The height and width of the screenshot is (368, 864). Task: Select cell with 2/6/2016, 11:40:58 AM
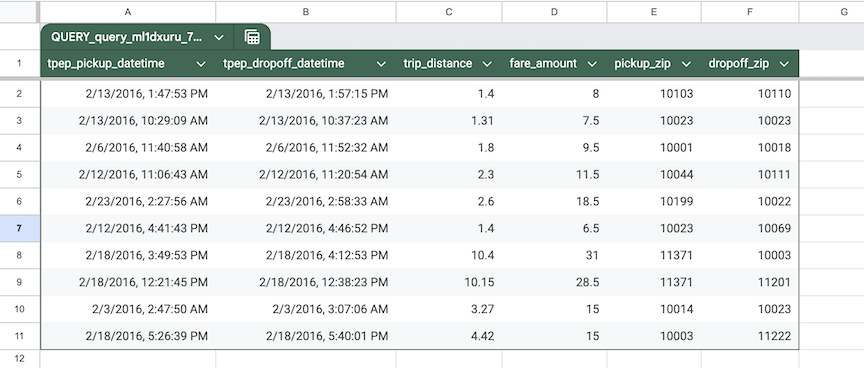[x=128, y=148]
